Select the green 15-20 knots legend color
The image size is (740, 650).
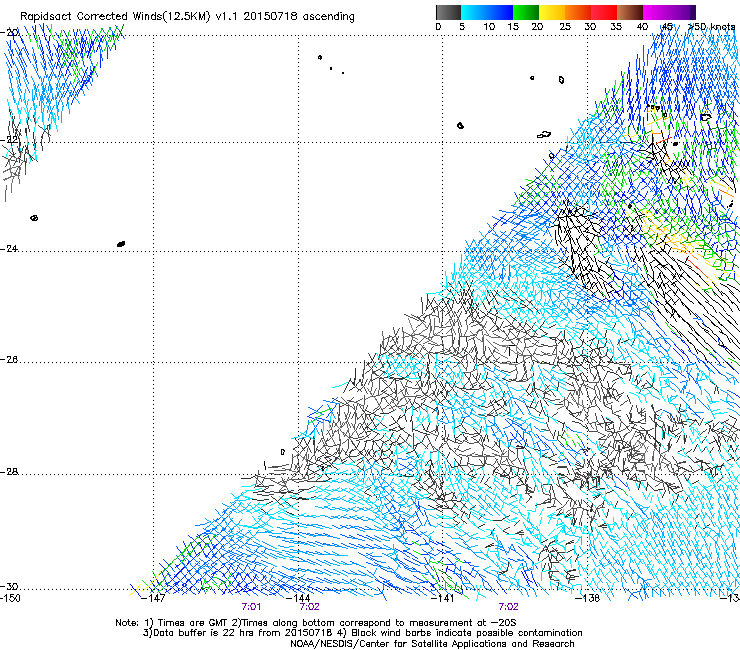[x=526, y=12]
